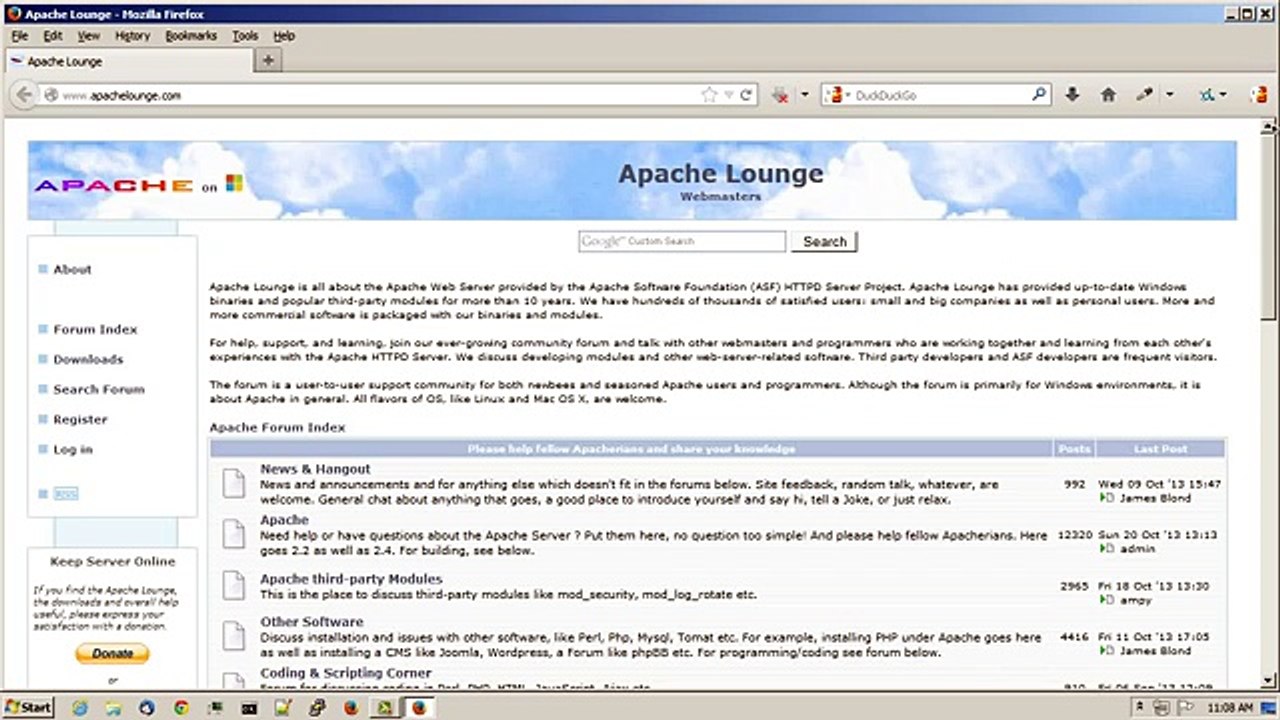Open the Other Software forum link
Image resolution: width=1280 pixels, height=720 pixels.
[x=312, y=621]
